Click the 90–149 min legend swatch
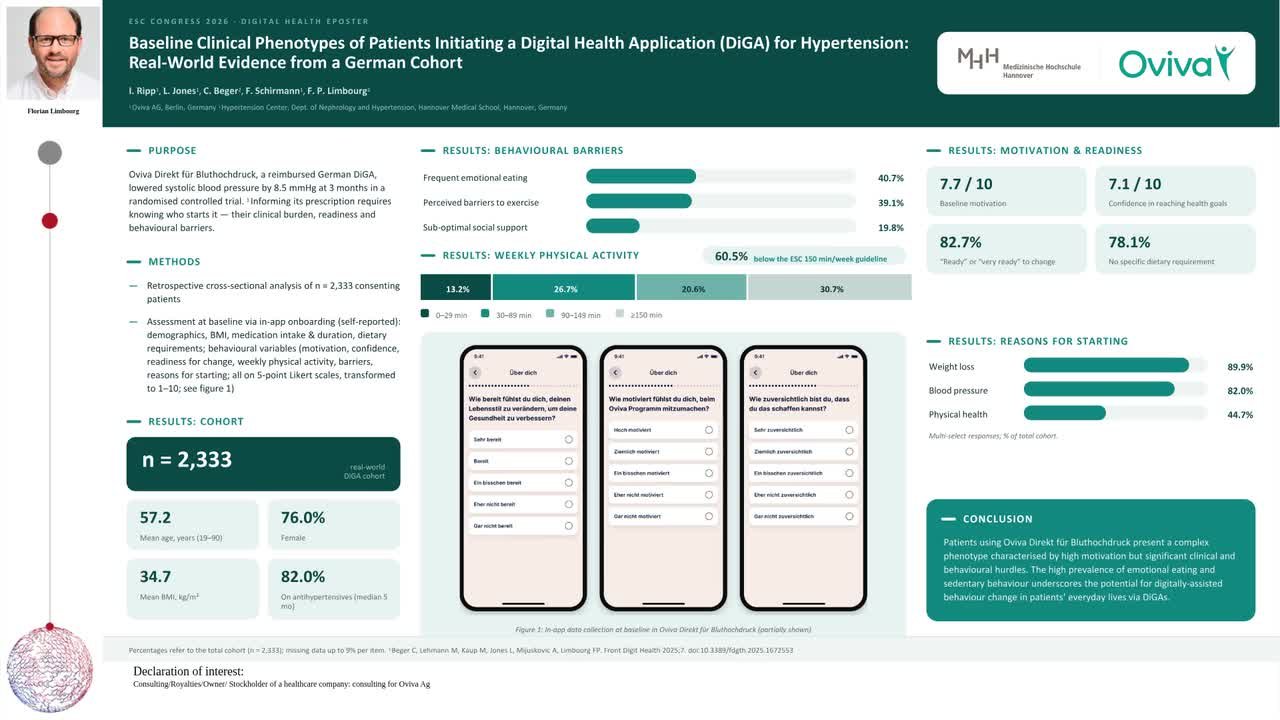The height and width of the screenshot is (720, 1280). tap(550, 314)
